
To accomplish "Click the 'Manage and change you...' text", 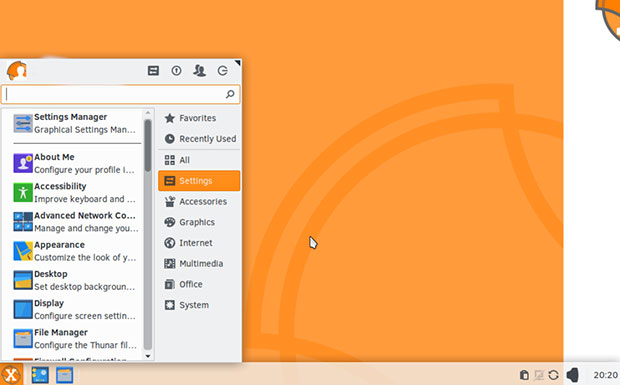I will pyautogui.click(x=86, y=228).
